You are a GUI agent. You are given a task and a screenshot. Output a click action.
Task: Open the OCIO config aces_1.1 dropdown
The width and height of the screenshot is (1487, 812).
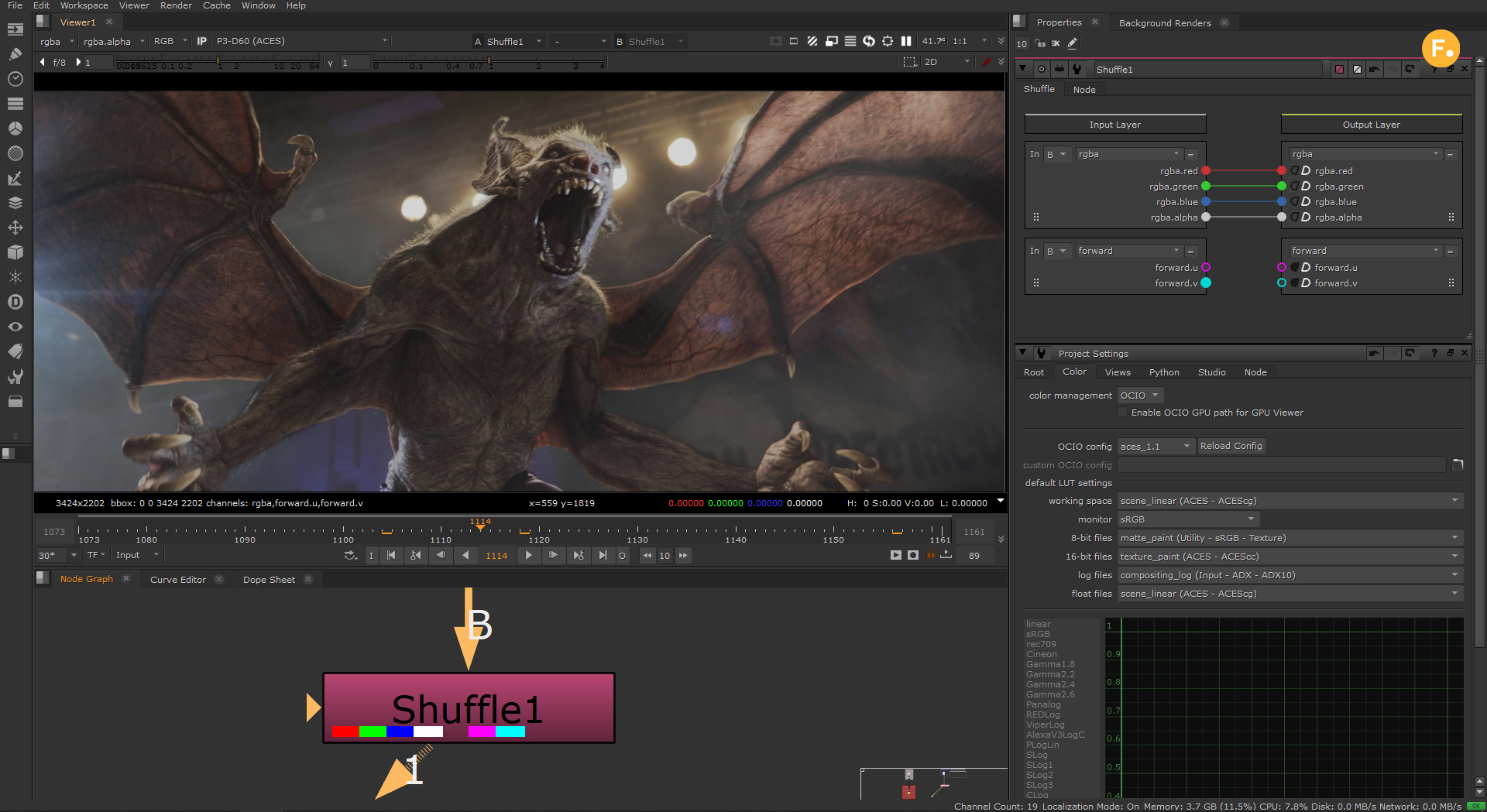point(1155,447)
